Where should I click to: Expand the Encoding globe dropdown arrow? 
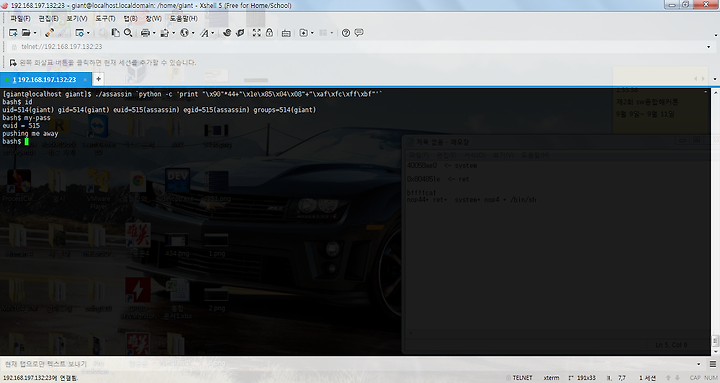193,33
